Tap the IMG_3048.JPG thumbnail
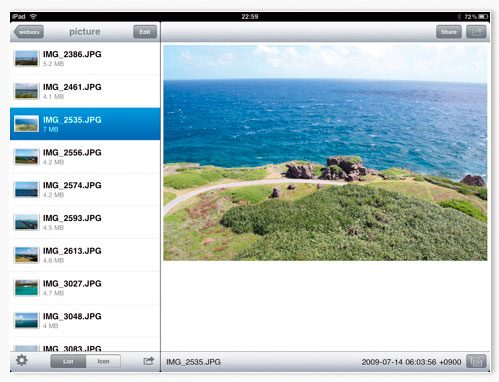Screen dimensions: 499x382 click(26, 321)
